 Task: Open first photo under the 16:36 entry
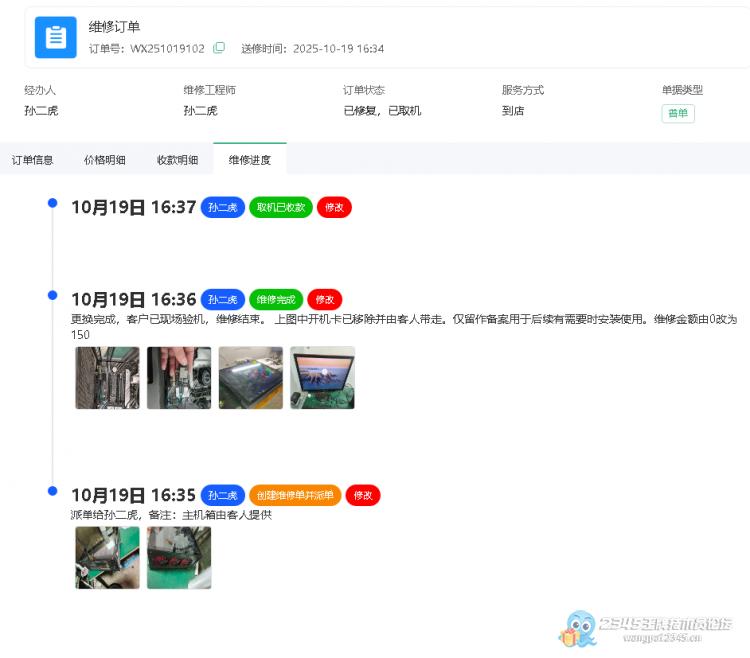[x=107, y=378]
